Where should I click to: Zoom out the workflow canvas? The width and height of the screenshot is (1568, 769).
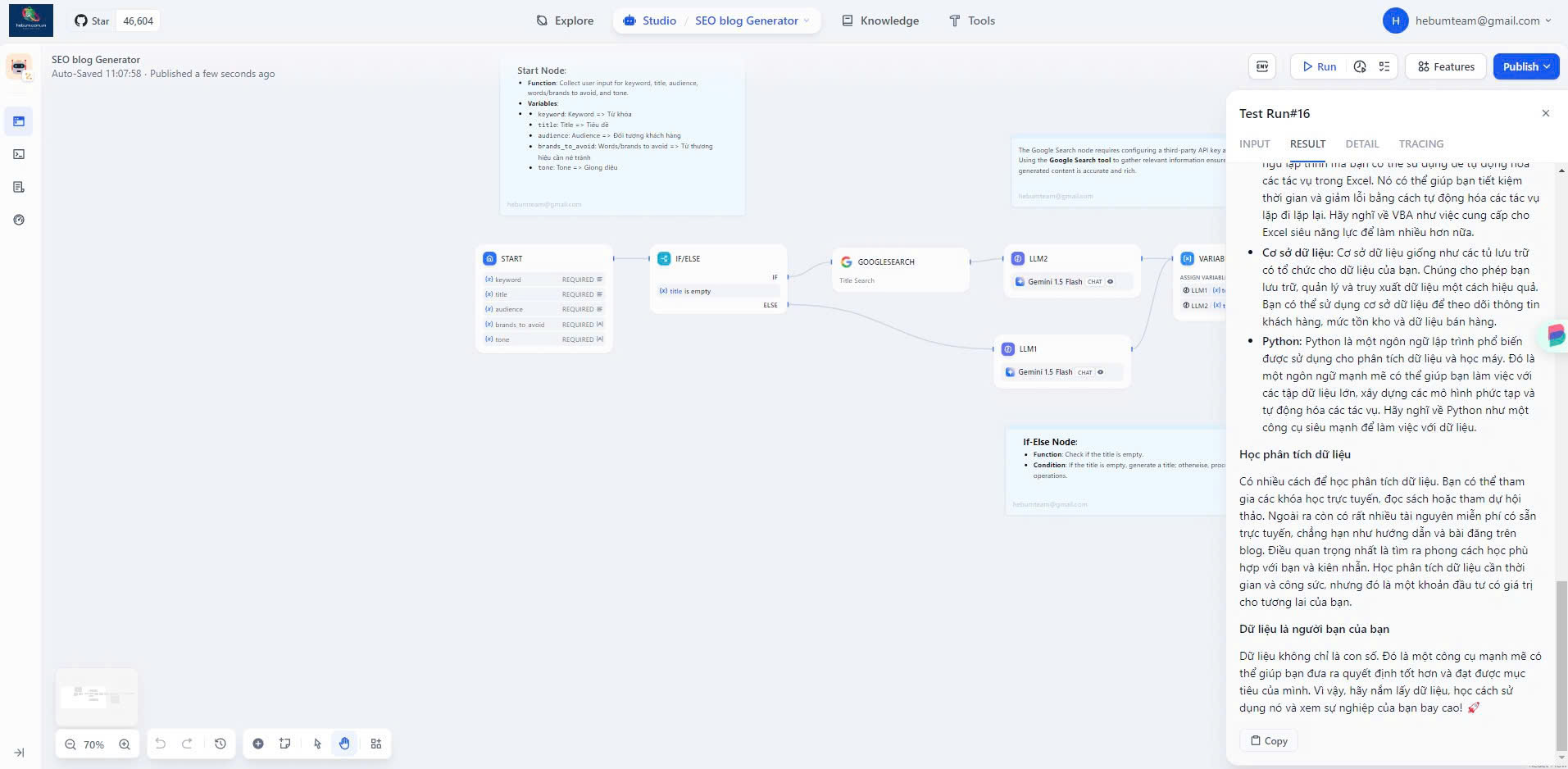70,744
